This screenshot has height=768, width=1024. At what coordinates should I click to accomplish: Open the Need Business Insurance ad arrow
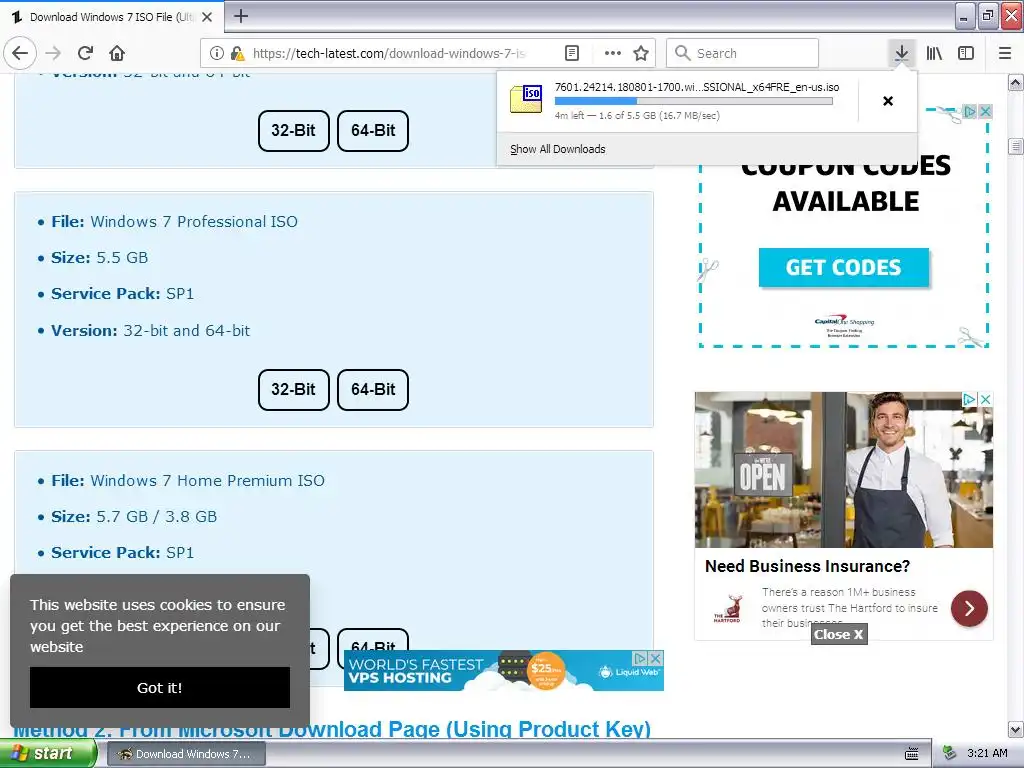click(x=969, y=608)
